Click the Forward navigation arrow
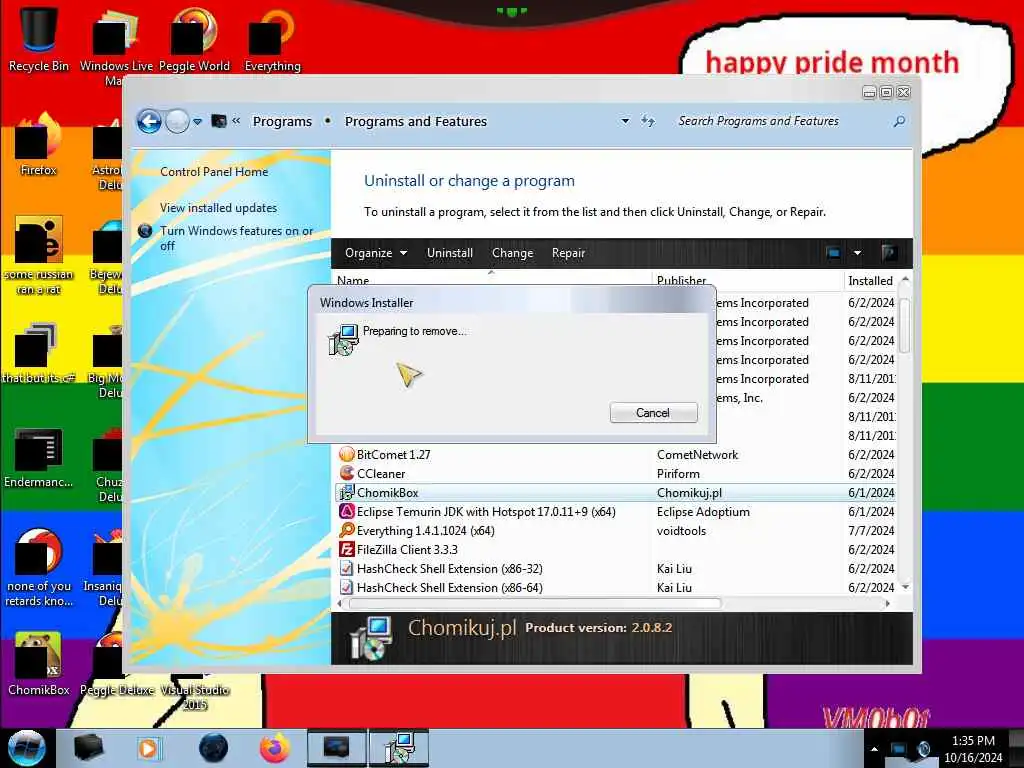The image size is (1024, 768). (x=177, y=121)
